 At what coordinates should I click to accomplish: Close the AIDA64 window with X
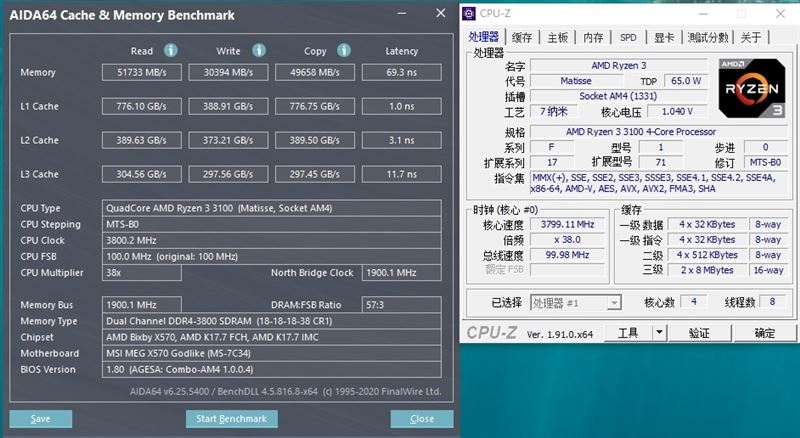pos(441,13)
